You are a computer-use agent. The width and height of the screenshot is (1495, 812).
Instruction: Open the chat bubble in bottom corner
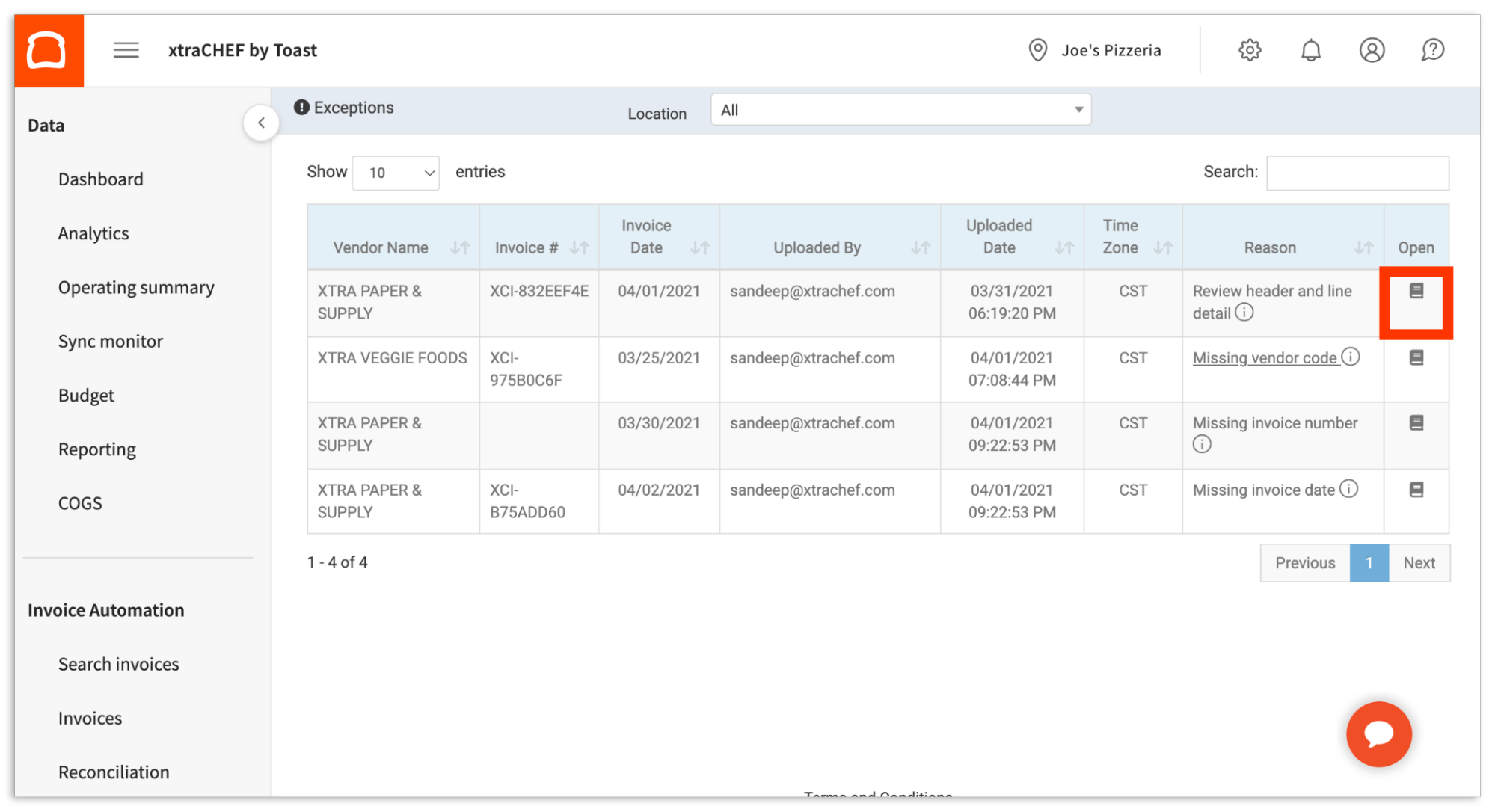point(1378,734)
